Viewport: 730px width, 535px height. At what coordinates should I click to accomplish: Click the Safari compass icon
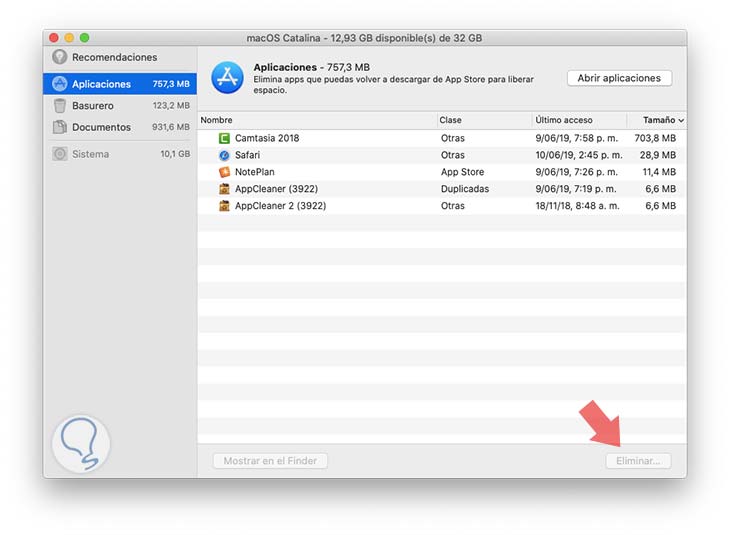(x=224, y=155)
